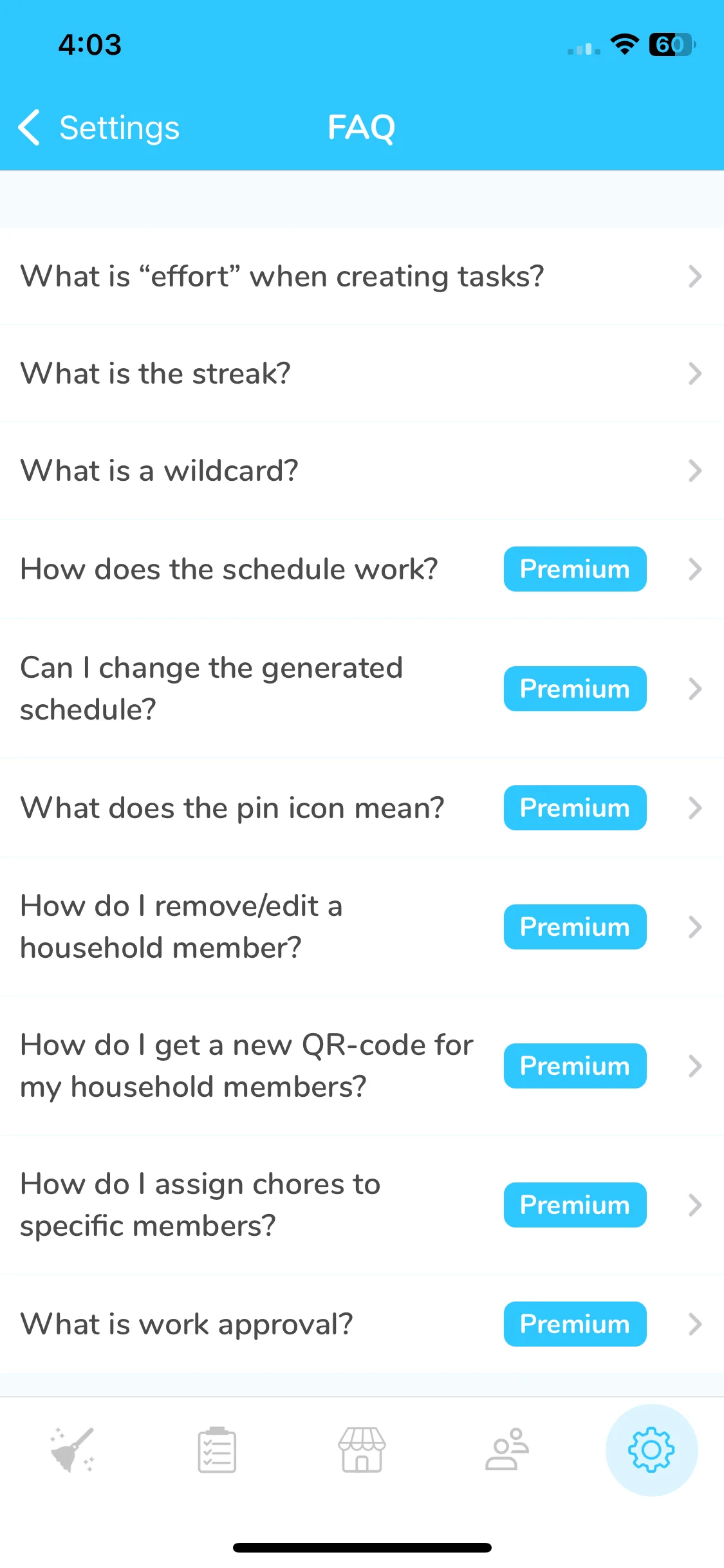This screenshot has width=724, height=1568.
Task: Select the settings gear tab icon
Action: click(x=651, y=1450)
